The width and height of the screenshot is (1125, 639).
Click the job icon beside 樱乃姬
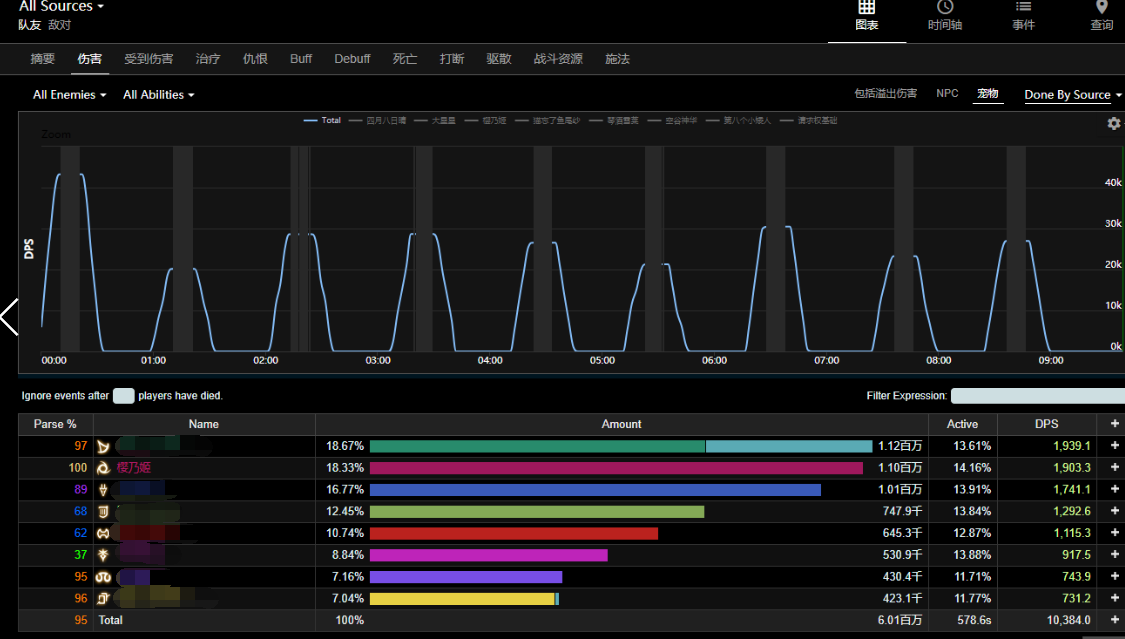103,468
